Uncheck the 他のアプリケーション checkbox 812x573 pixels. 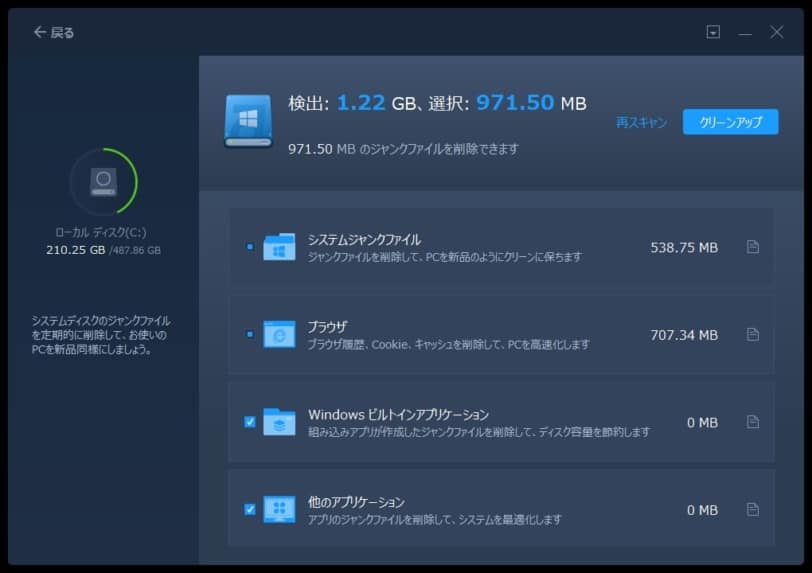click(250, 509)
